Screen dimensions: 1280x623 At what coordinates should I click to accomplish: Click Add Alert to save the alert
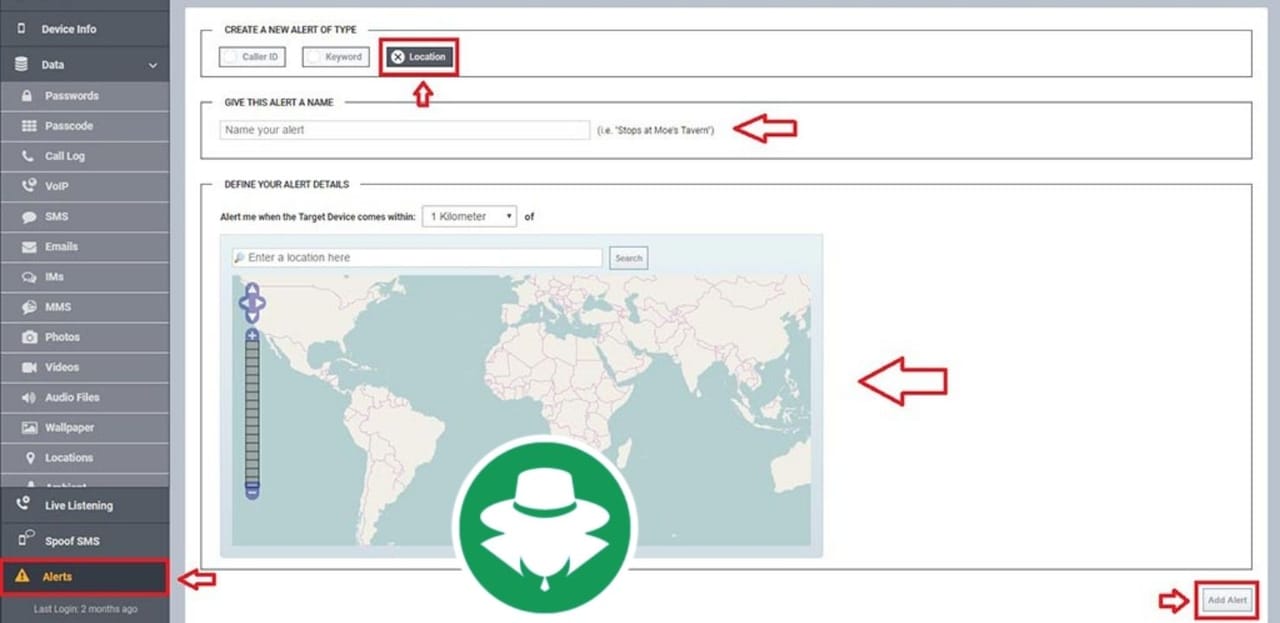[1227, 599]
